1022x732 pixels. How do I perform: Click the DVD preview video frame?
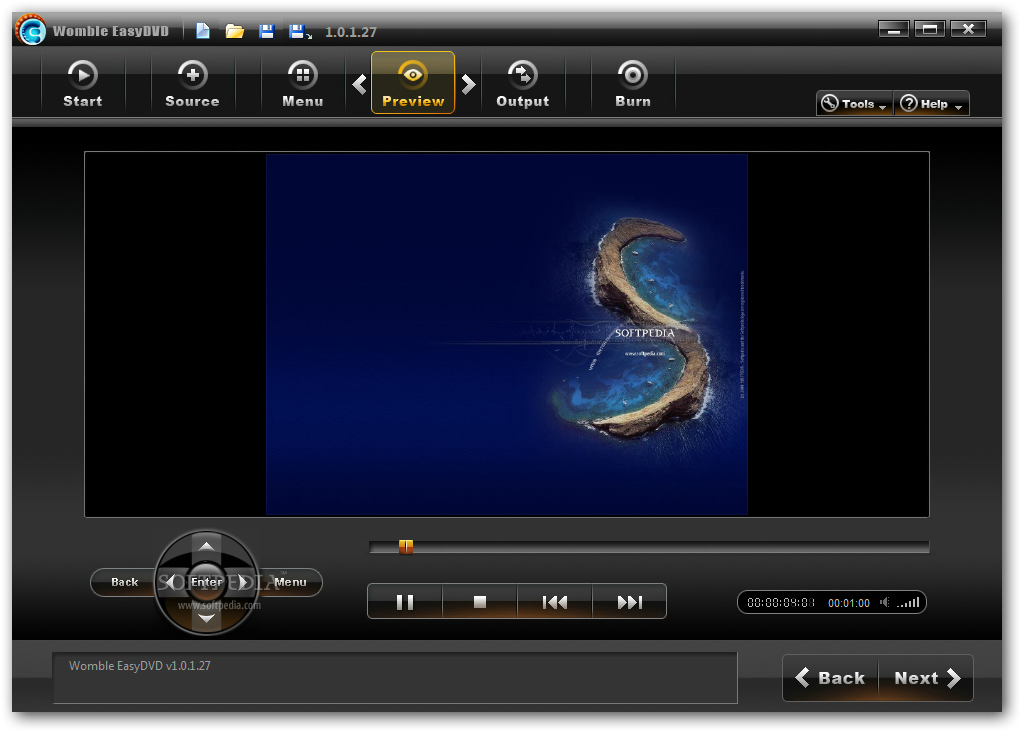[x=506, y=334]
